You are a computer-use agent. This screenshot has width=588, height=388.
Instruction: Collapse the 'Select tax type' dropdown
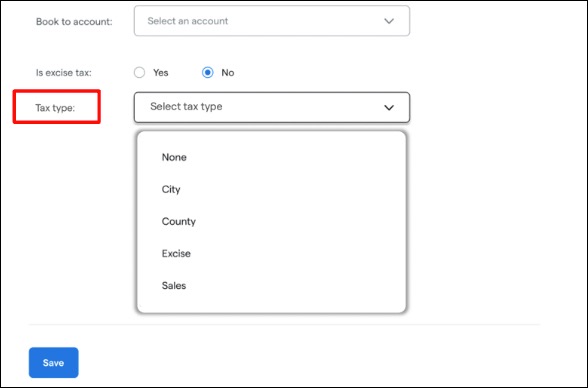coord(272,107)
